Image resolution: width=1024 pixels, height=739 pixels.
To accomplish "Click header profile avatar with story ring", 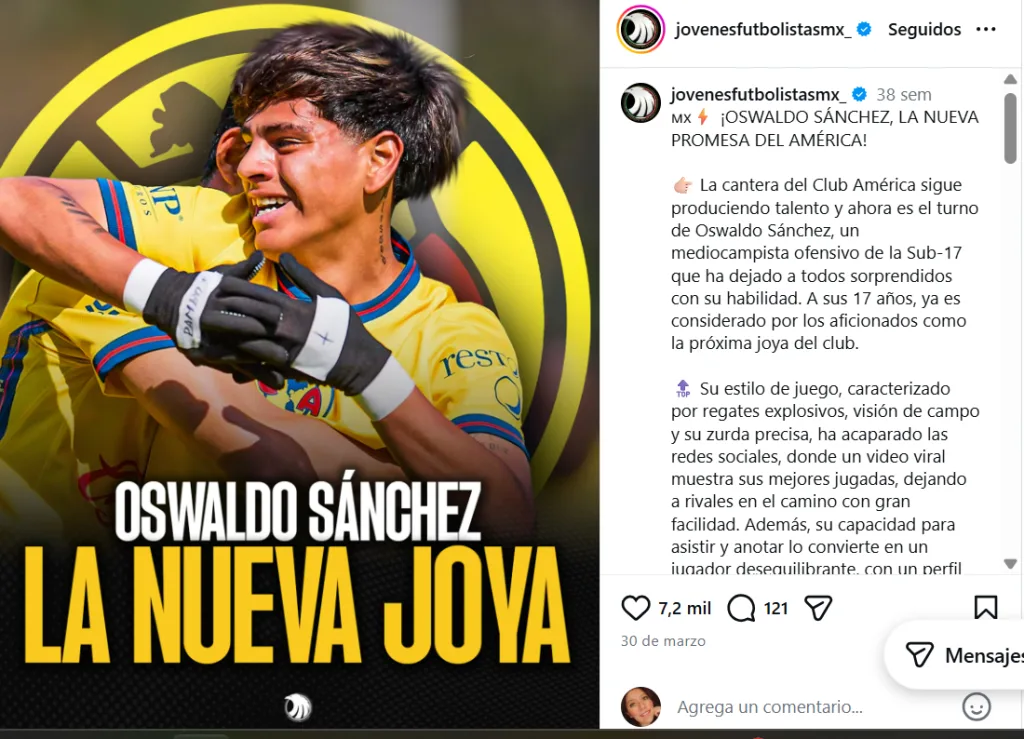I will 641,29.
